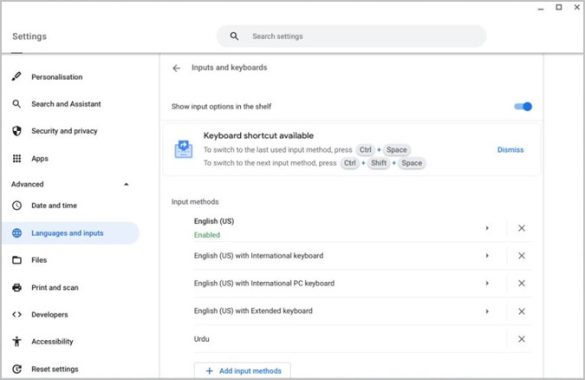Click the Apps grid icon

[17, 158]
